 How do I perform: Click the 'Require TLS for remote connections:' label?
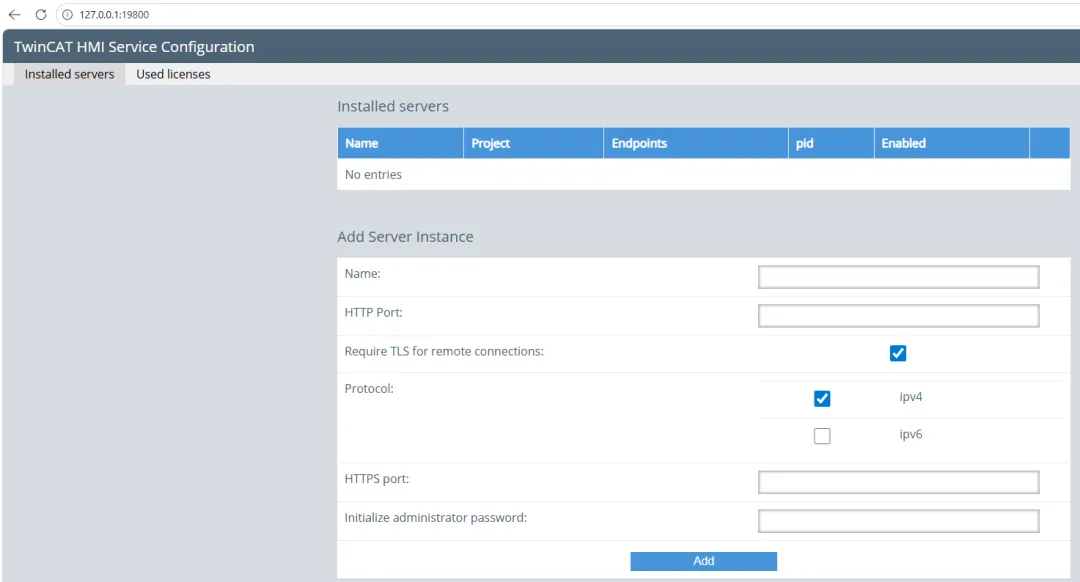[444, 351]
